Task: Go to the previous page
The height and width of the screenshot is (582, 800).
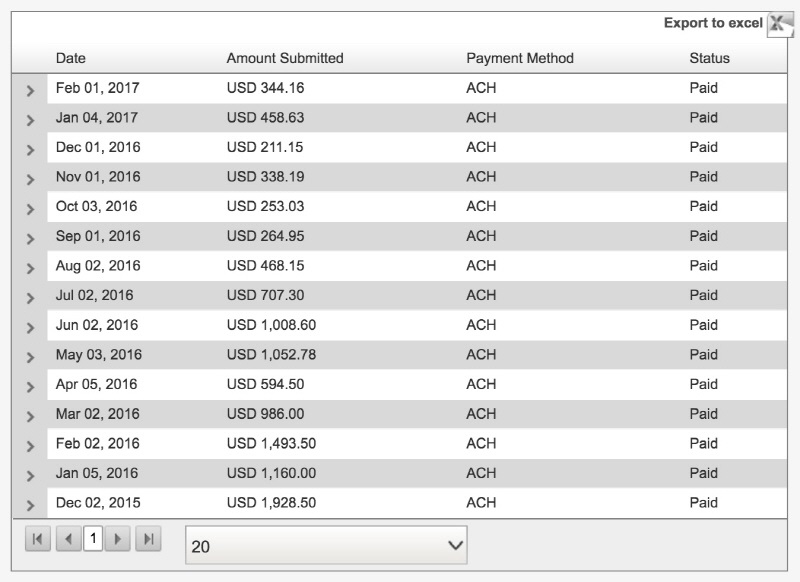Action: coord(68,539)
